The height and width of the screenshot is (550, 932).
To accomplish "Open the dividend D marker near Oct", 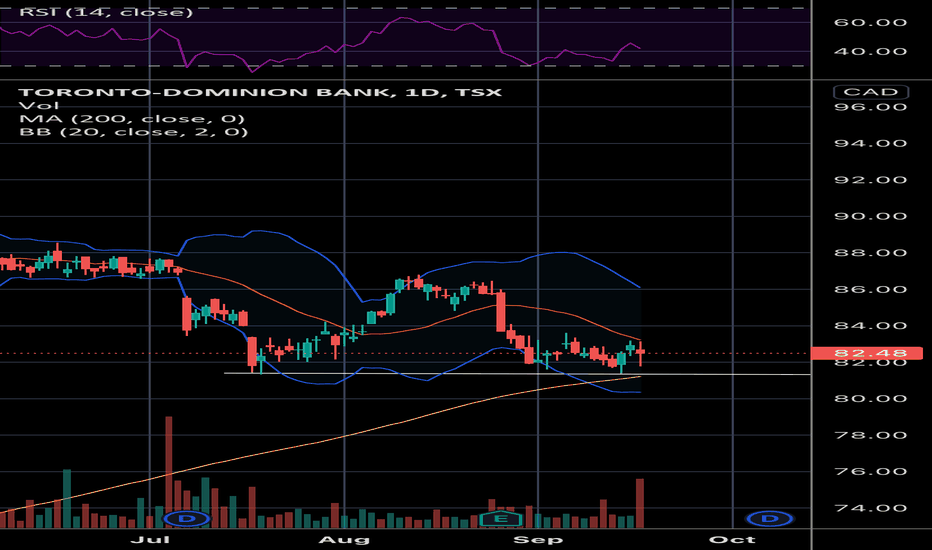I will [770, 518].
